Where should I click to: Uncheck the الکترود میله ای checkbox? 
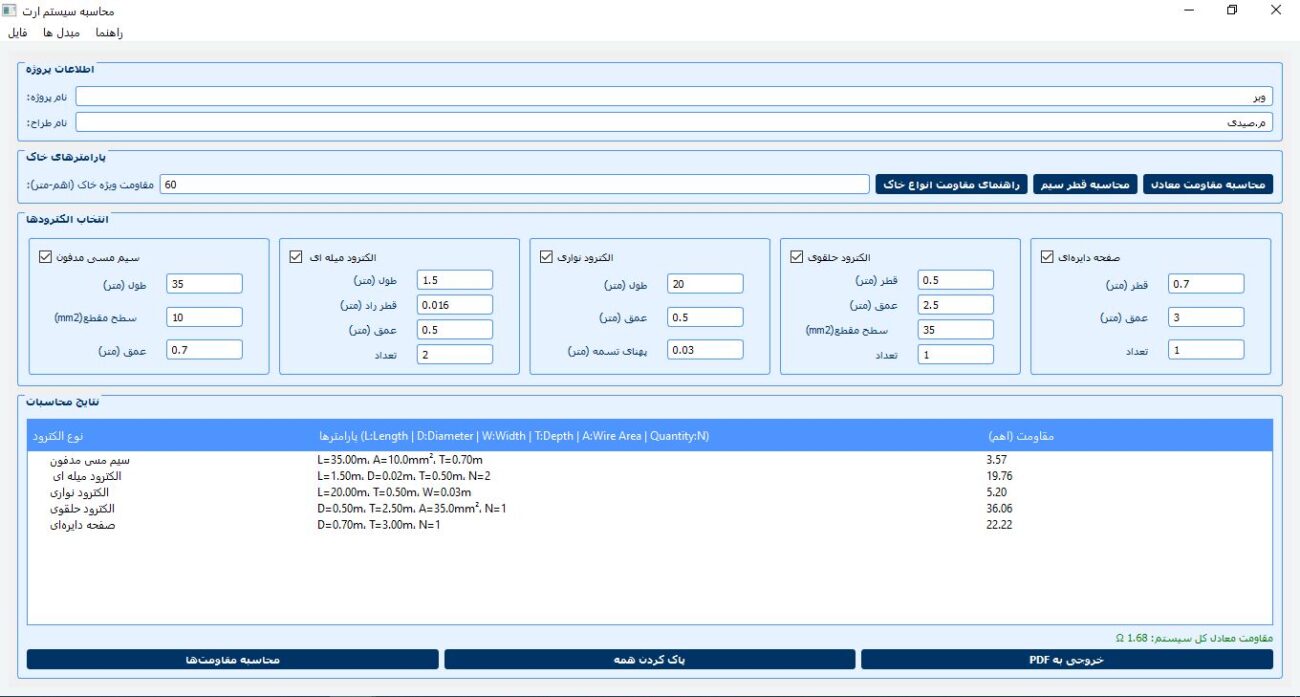coord(295,256)
